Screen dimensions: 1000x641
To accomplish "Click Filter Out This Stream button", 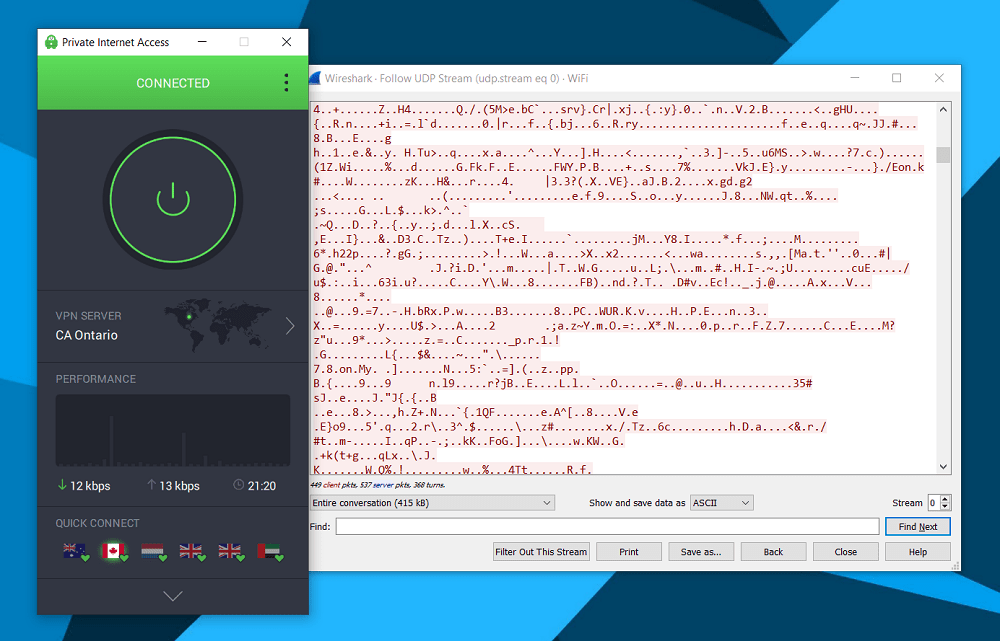I will click(541, 552).
